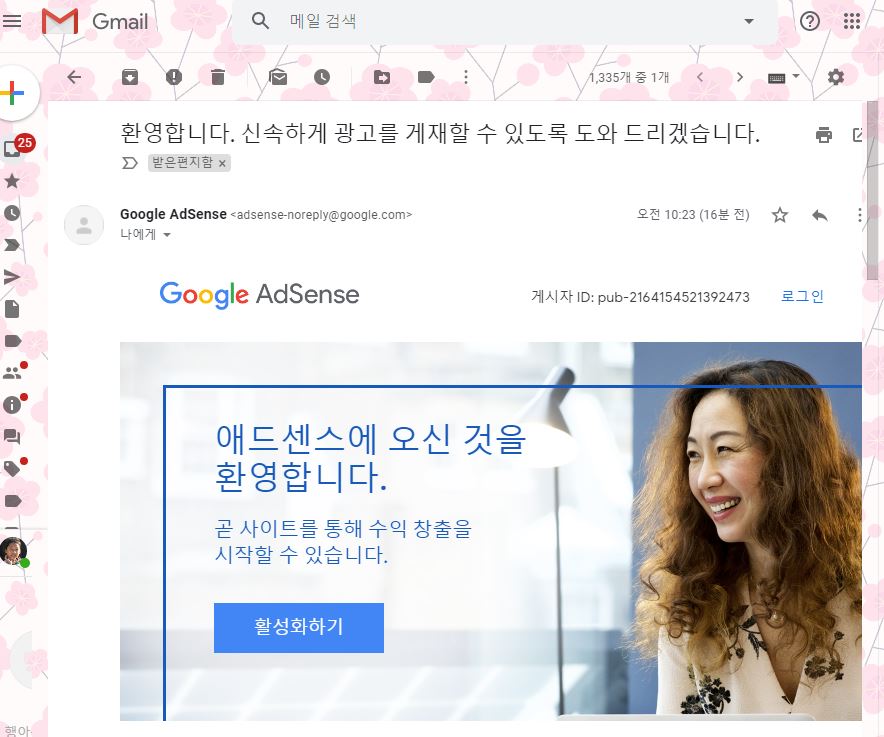Click the 게시자 ID pub-2164154521392473 text

click(x=640, y=297)
